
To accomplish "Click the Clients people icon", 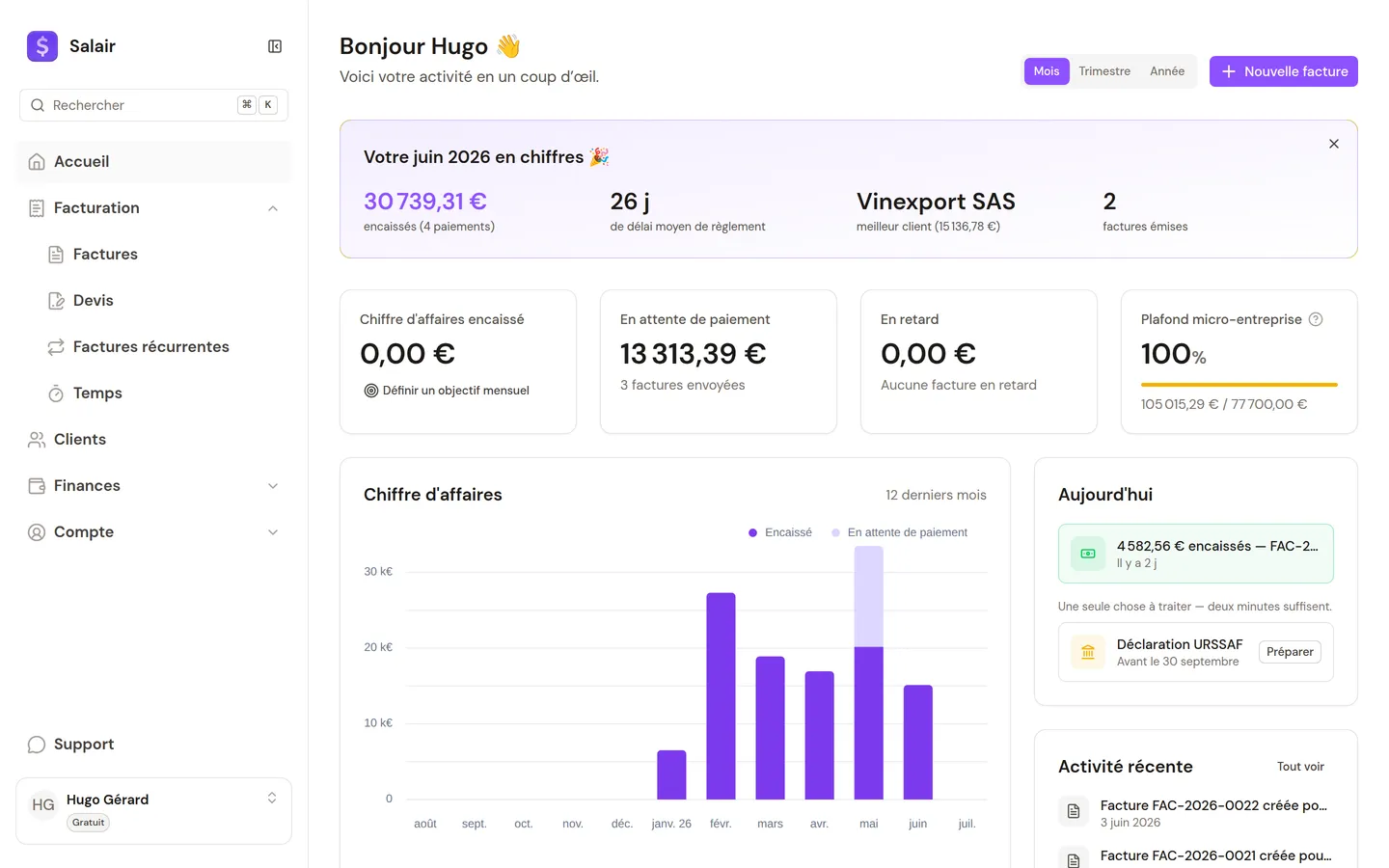I will [37, 440].
